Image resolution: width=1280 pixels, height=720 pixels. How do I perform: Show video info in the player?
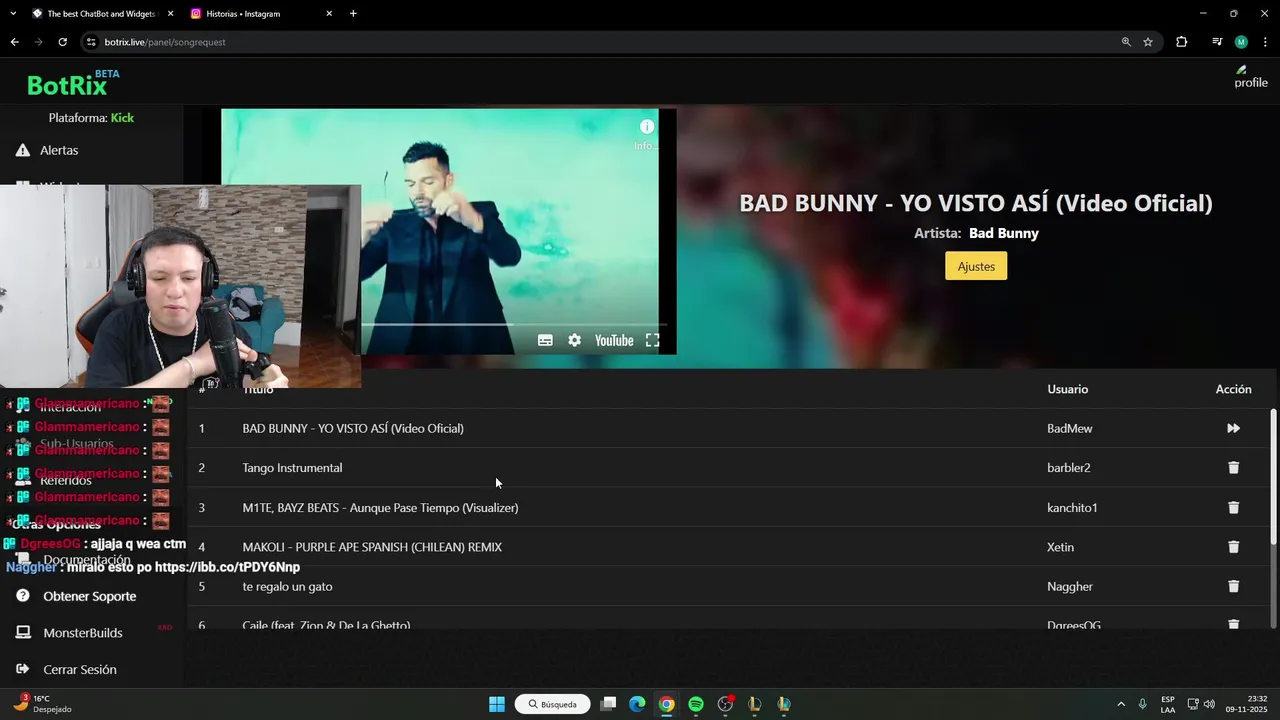(647, 127)
